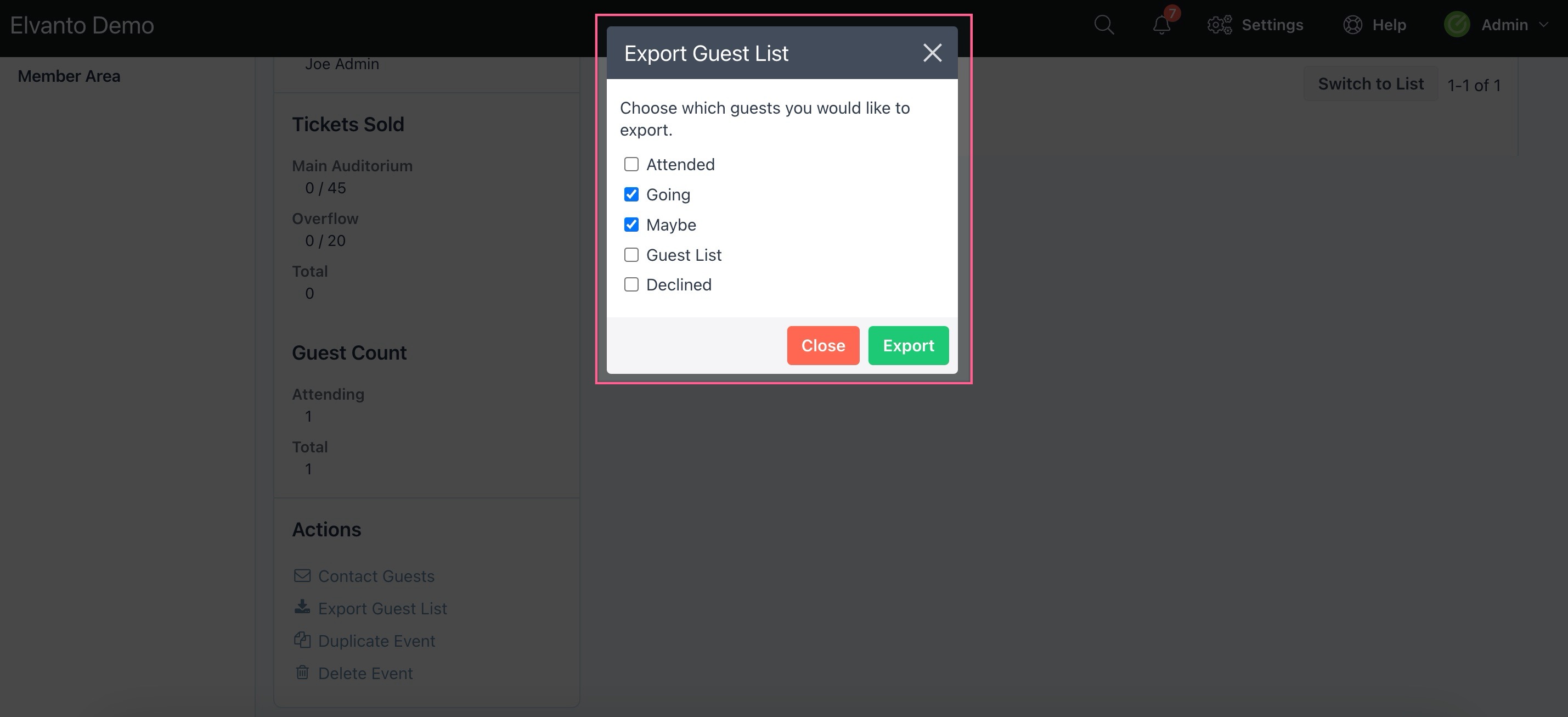
Task: Click the Attending label
Action: [x=328, y=394]
